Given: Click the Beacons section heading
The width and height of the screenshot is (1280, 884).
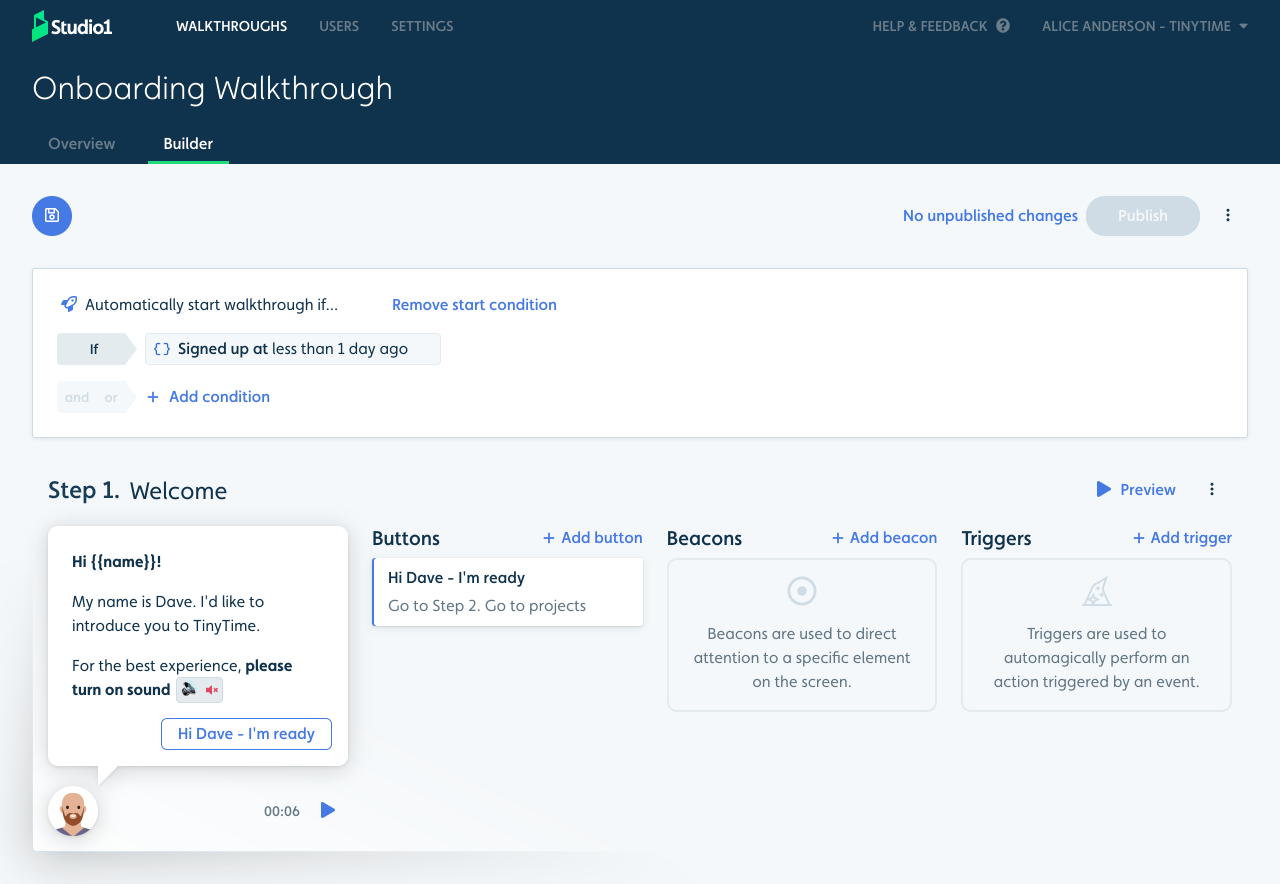Looking at the screenshot, I should tap(704, 538).
